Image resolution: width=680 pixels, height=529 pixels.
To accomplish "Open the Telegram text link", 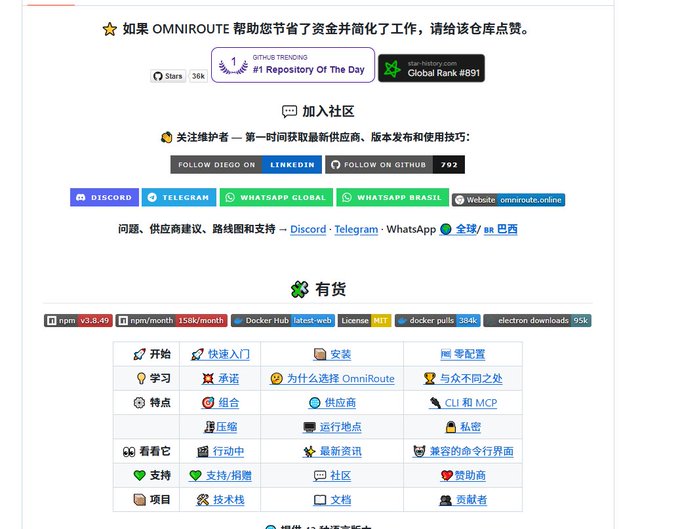I will (x=356, y=229).
